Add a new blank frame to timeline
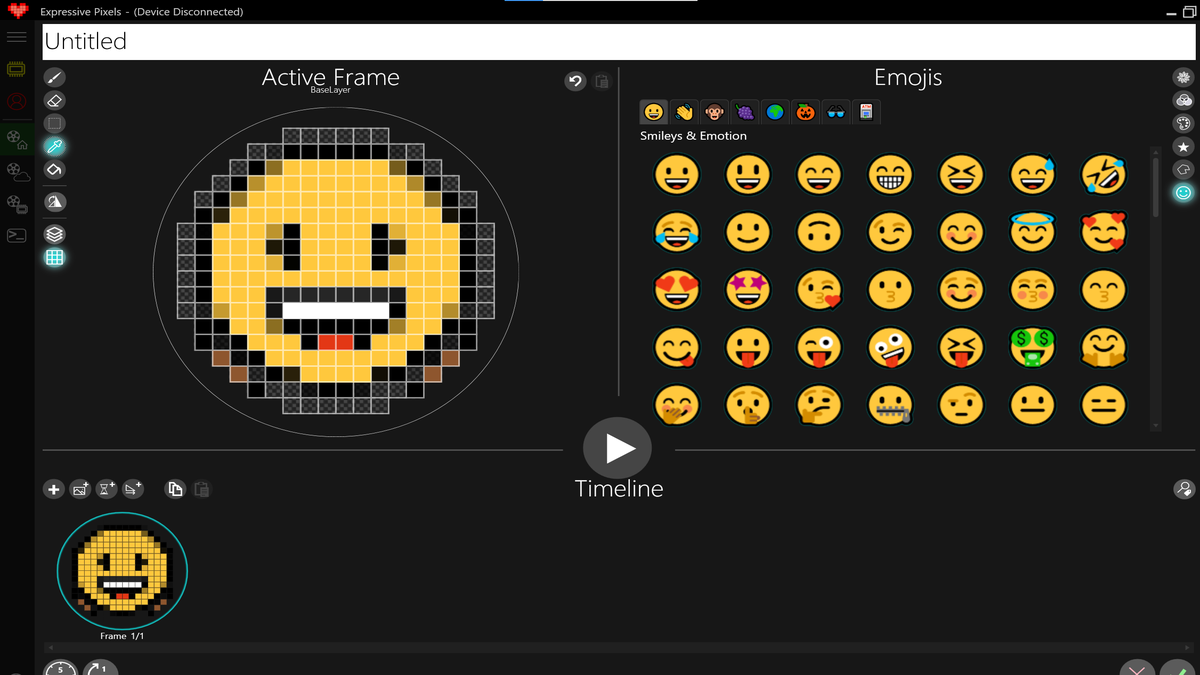 54,489
